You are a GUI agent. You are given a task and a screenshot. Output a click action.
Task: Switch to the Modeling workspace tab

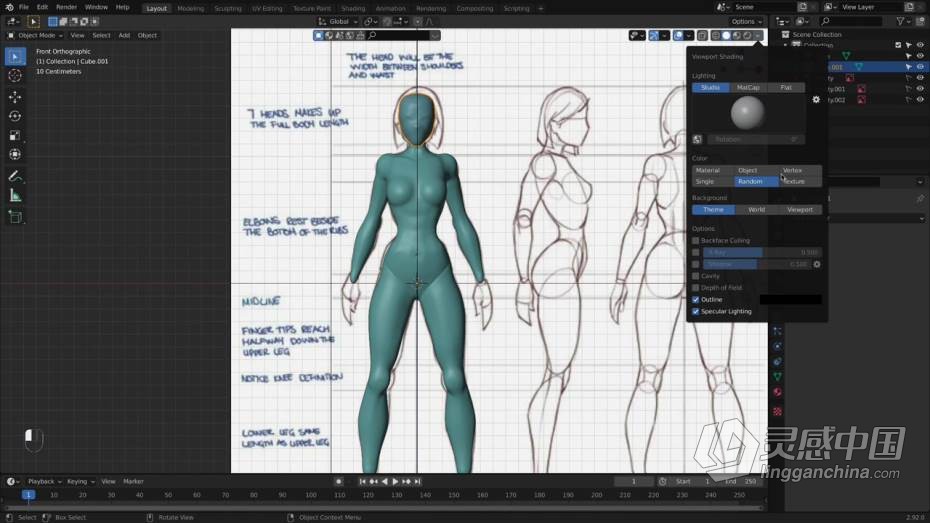click(190, 8)
